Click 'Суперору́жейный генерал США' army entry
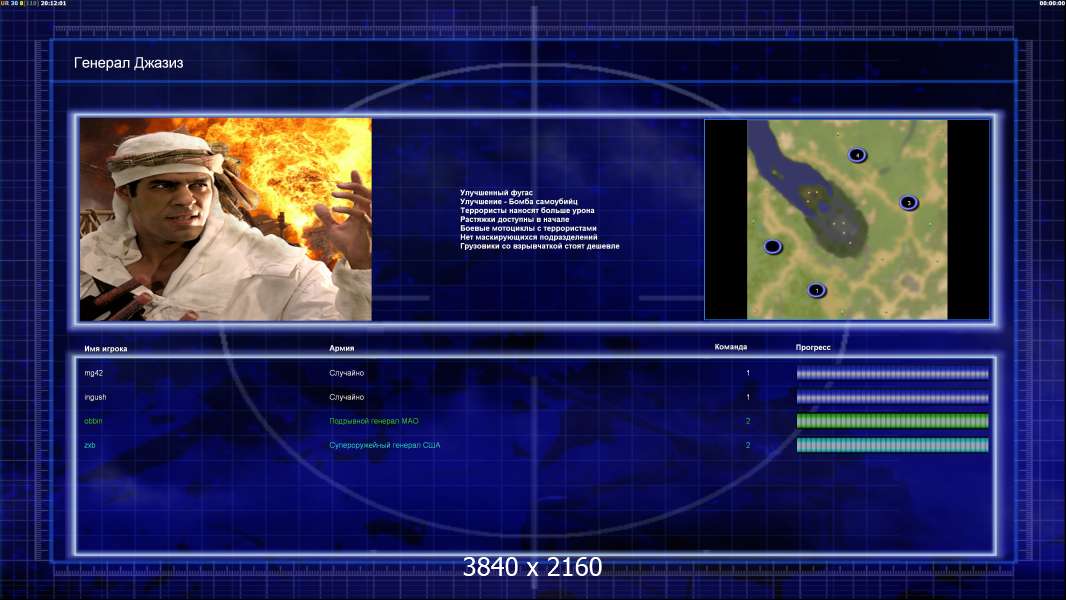This screenshot has height=600, width=1066. coord(385,445)
